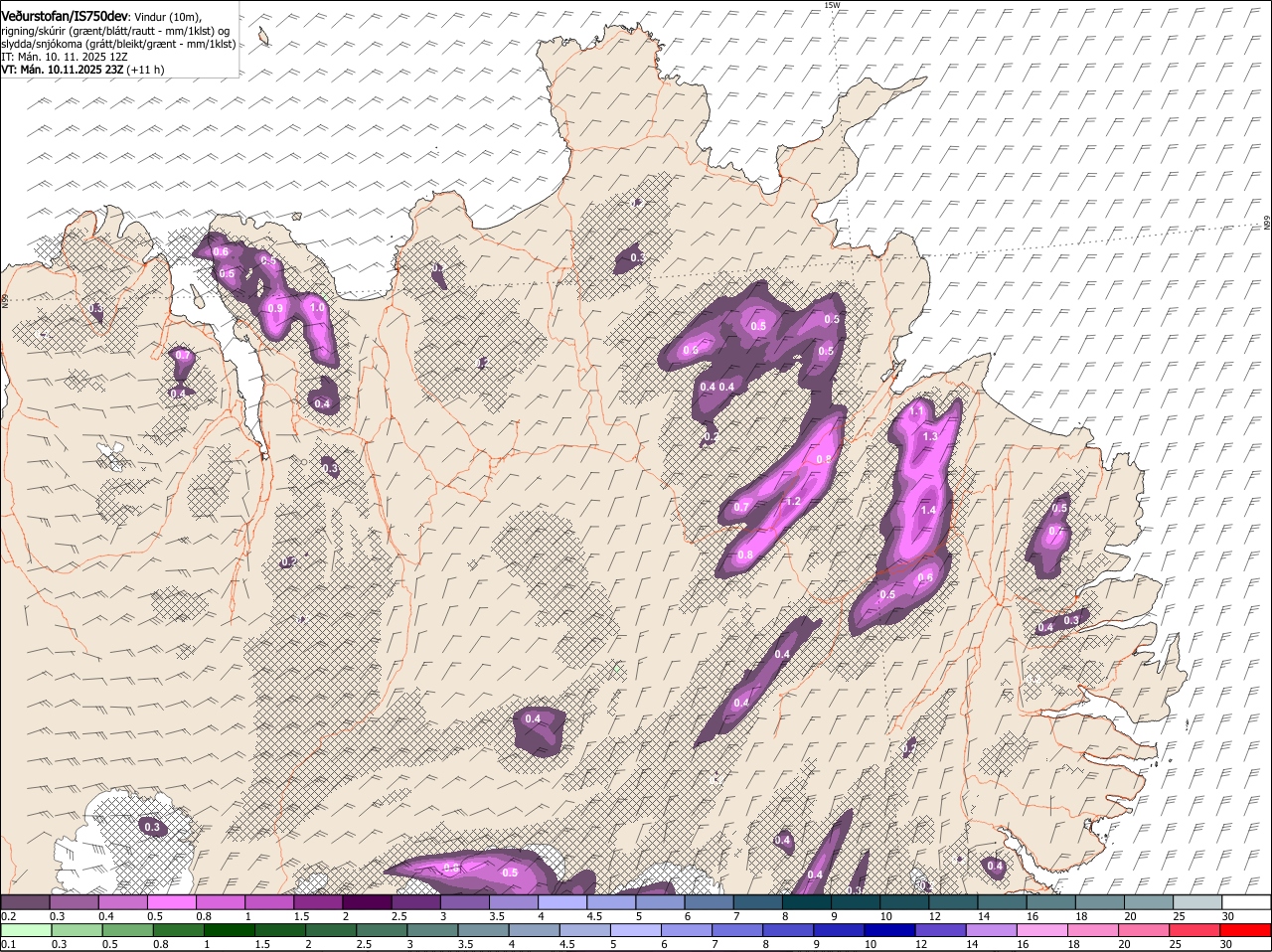Click the 1.2 snowfall value on the map

tap(793, 502)
